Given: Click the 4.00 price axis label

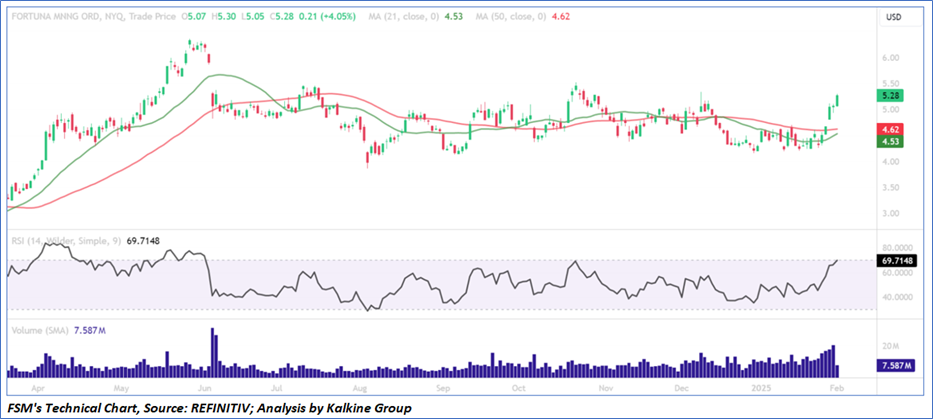Looking at the screenshot, I should click(891, 162).
